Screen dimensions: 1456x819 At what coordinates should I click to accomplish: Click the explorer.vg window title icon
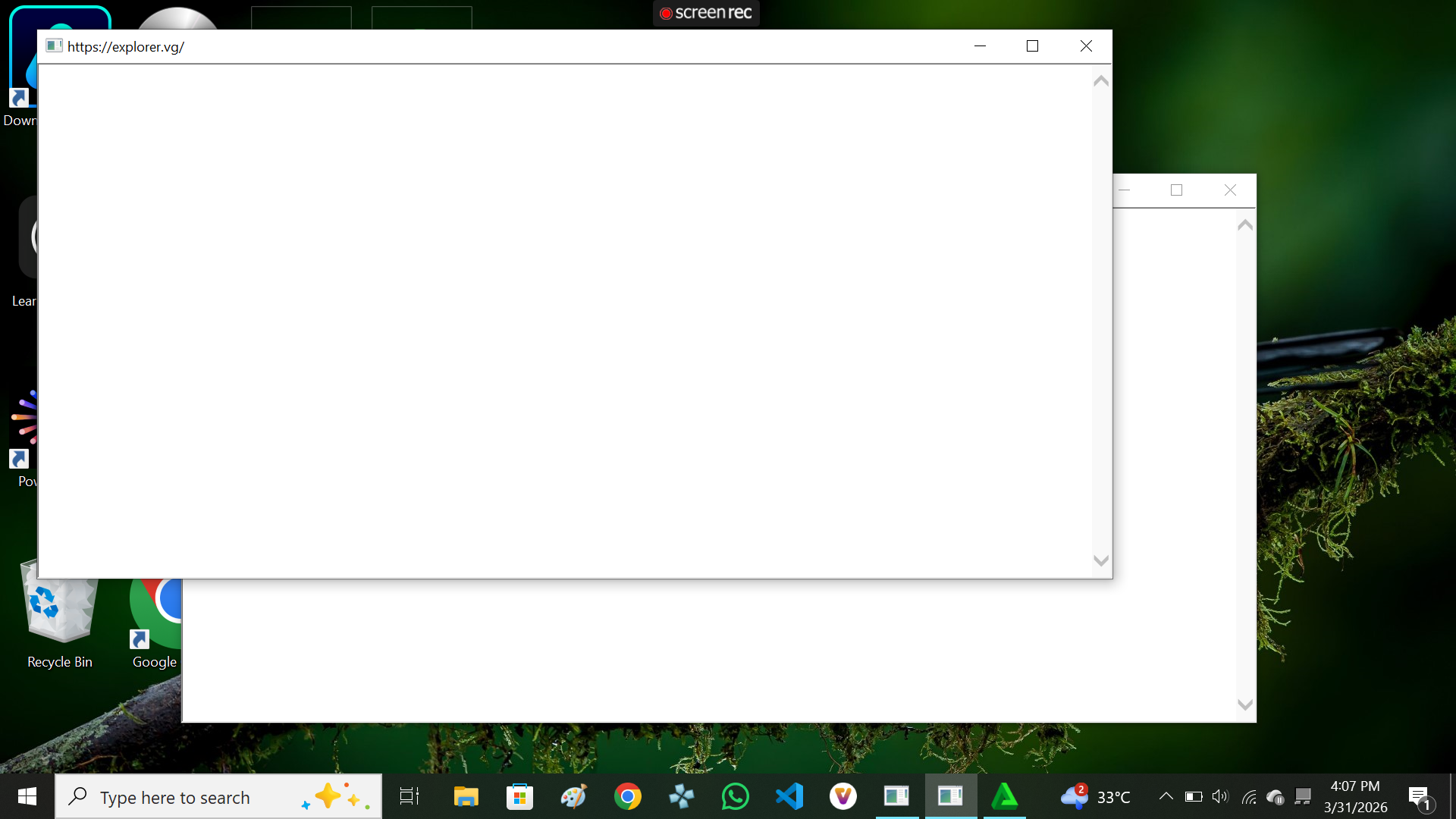point(54,45)
